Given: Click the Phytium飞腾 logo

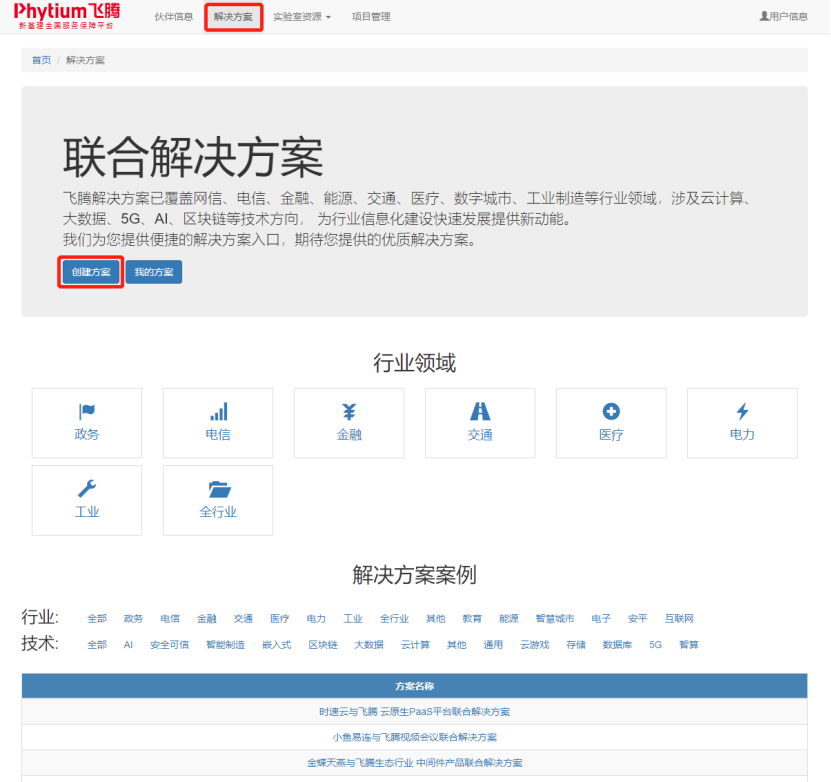Looking at the screenshot, I should tap(67, 16).
